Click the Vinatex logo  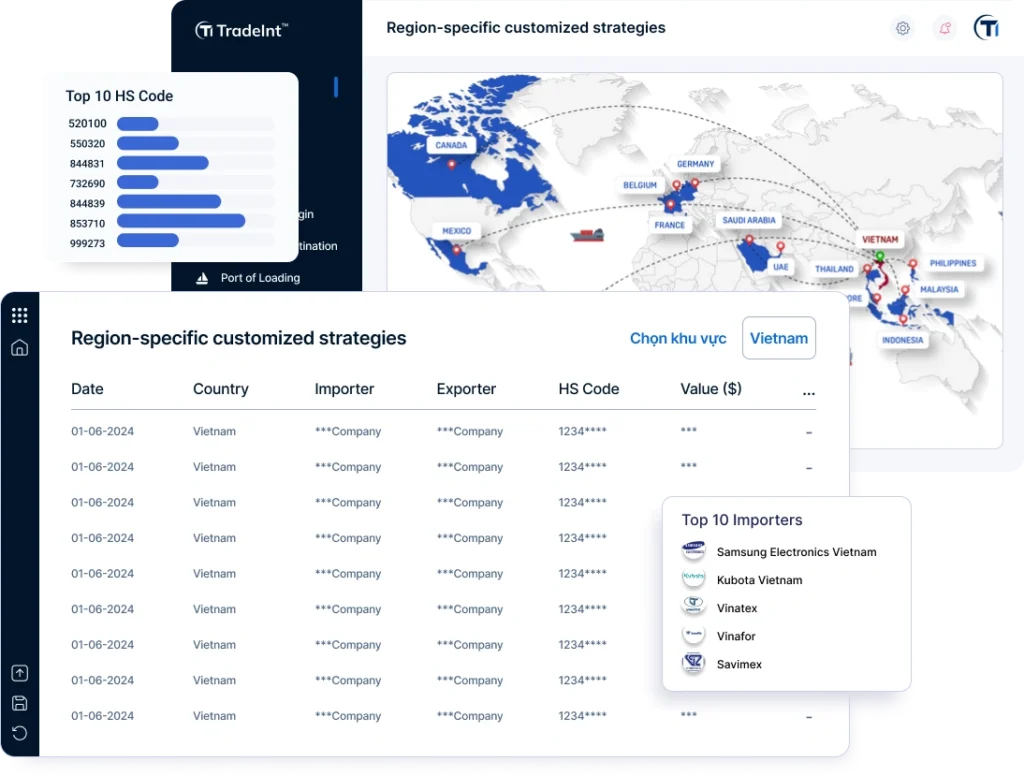click(x=694, y=607)
